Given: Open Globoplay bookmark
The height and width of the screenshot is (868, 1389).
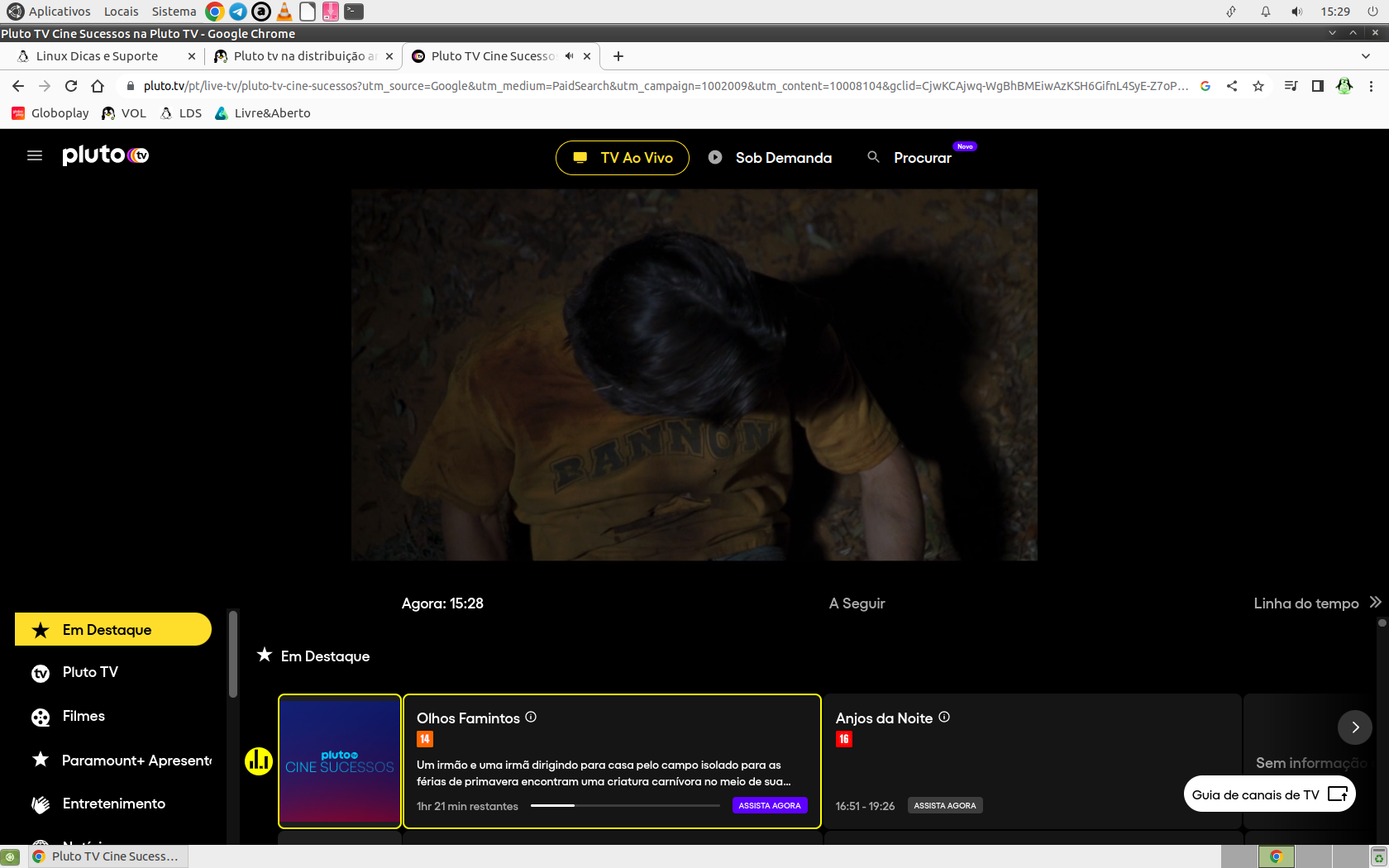Looking at the screenshot, I should coord(50,113).
